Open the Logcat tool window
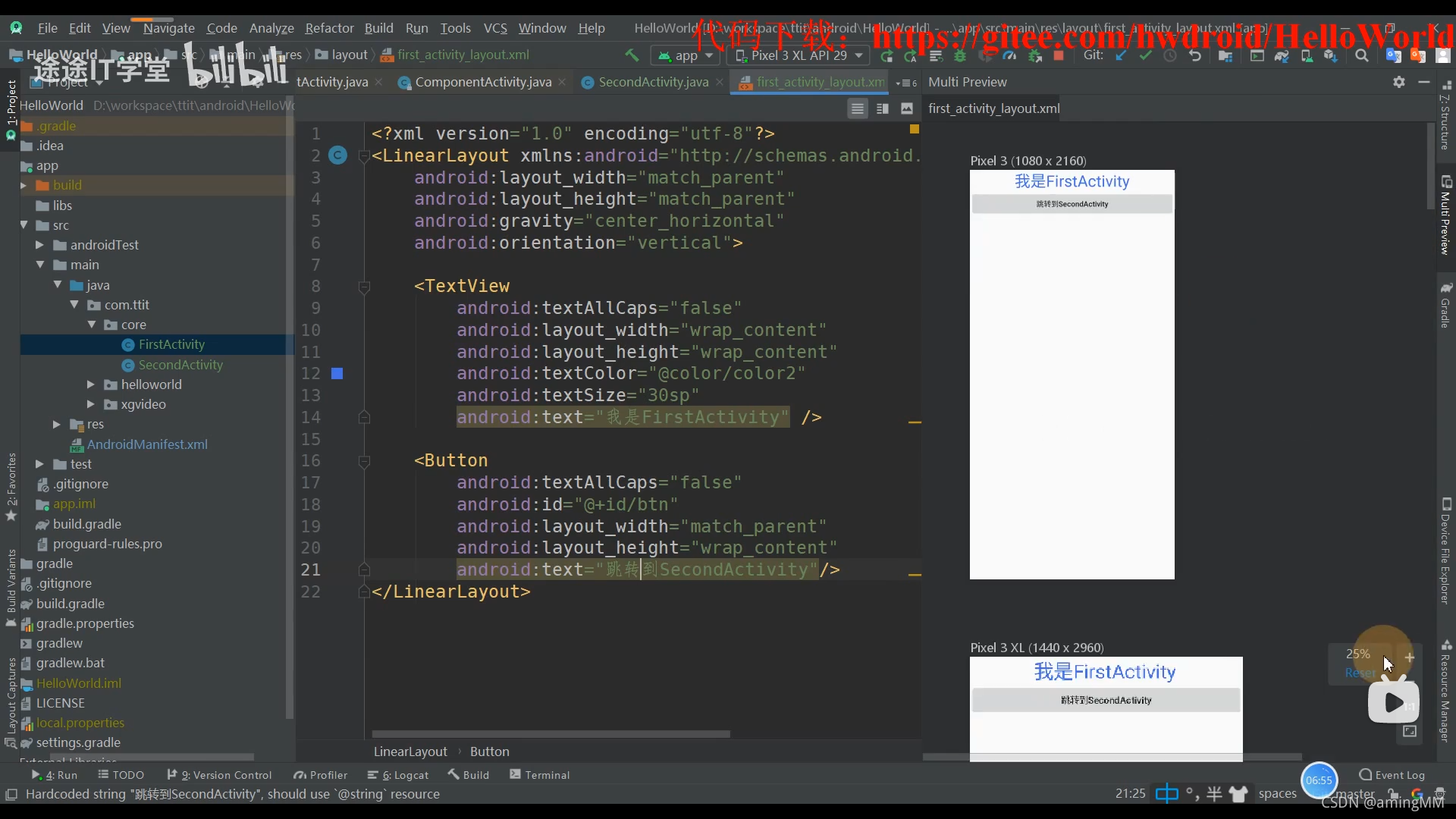The height and width of the screenshot is (819, 1456). click(398, 775)
